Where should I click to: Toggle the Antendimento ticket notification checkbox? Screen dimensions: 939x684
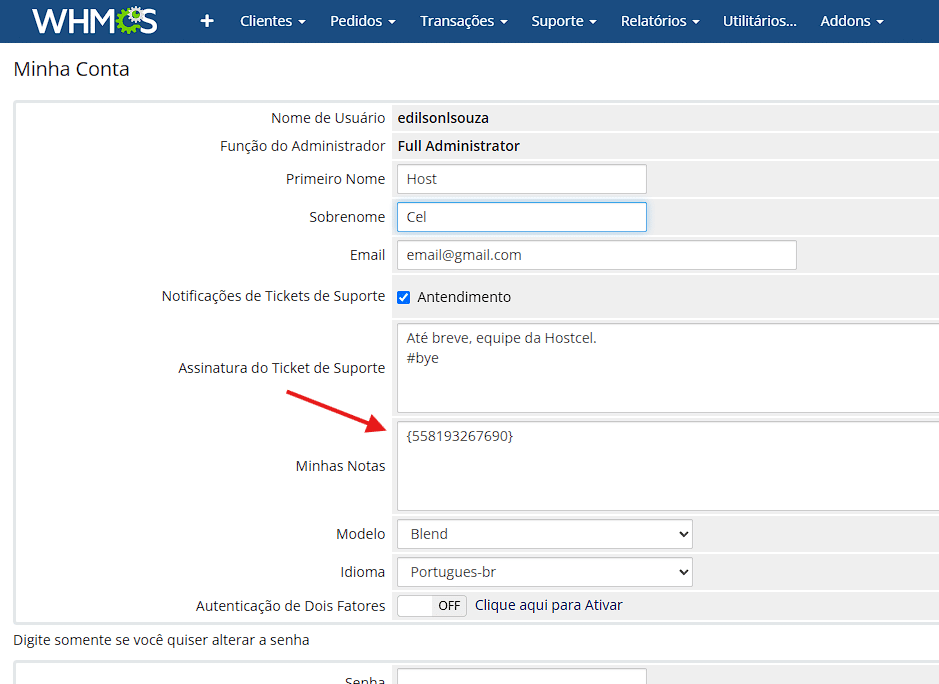pyautogui.click(x=404, y=297)
